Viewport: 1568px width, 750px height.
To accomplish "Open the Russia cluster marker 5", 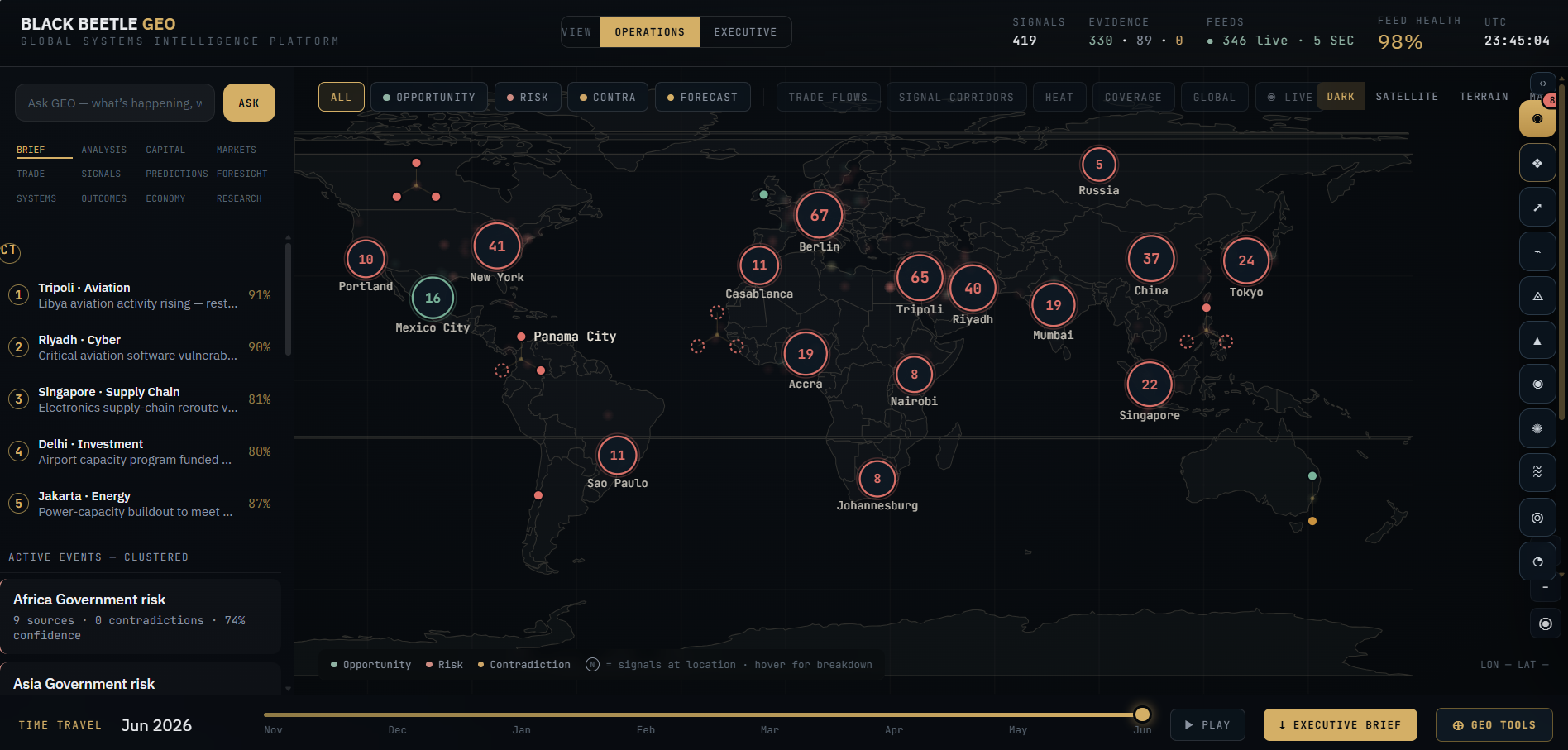I will tap(1099, 165).
